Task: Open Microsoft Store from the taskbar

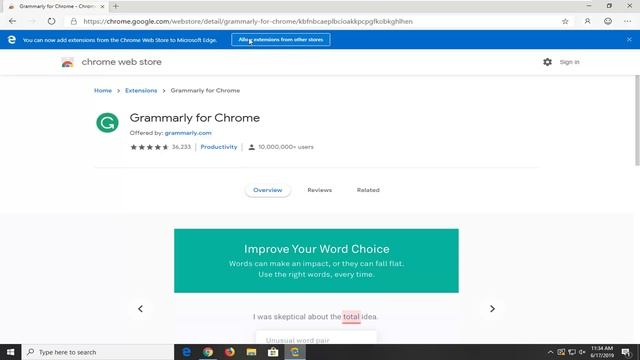Action: (x=273, y=352)
